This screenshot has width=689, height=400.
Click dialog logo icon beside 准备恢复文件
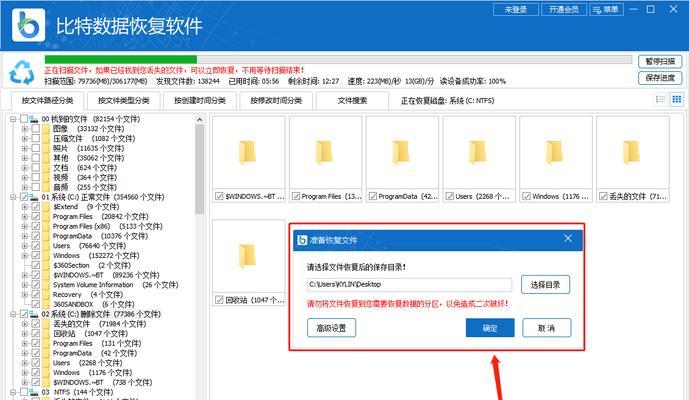pos(302,240)
